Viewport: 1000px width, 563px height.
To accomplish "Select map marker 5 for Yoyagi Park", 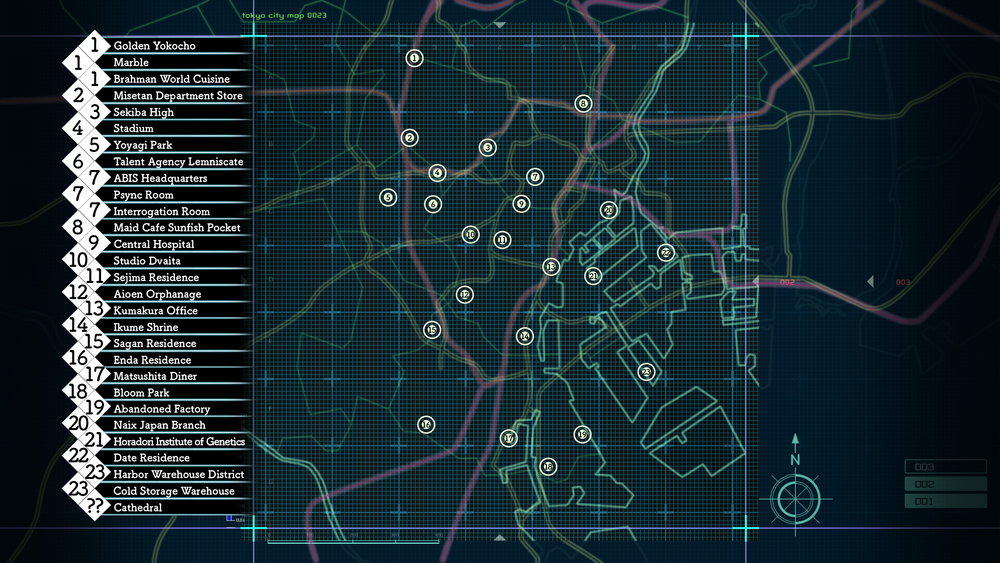I will point(388,198).
